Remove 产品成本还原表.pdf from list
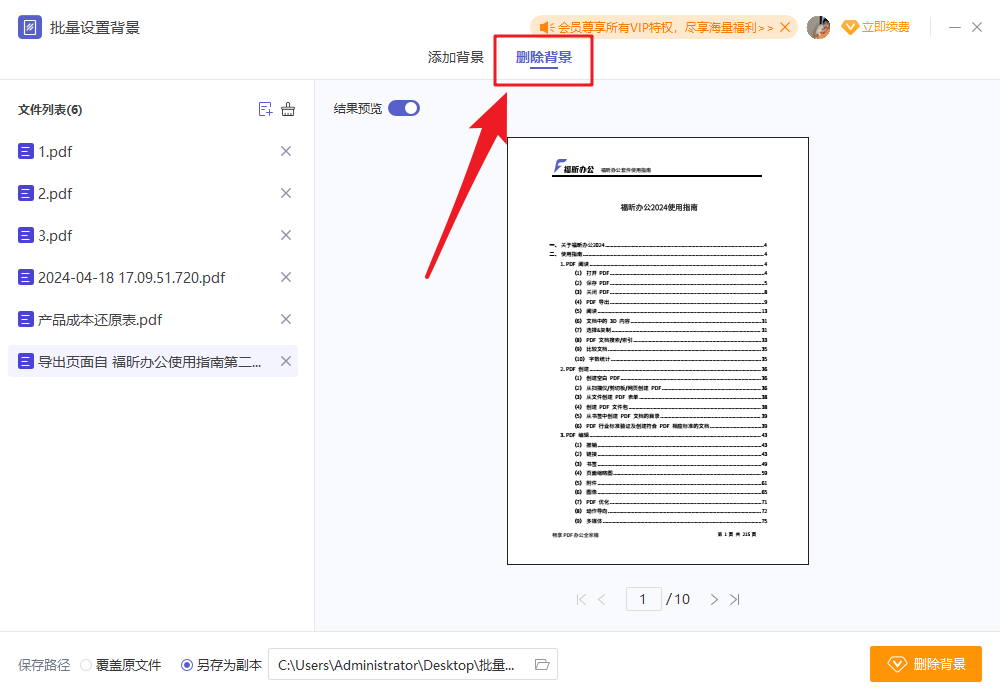 click(x=286, y=320)
